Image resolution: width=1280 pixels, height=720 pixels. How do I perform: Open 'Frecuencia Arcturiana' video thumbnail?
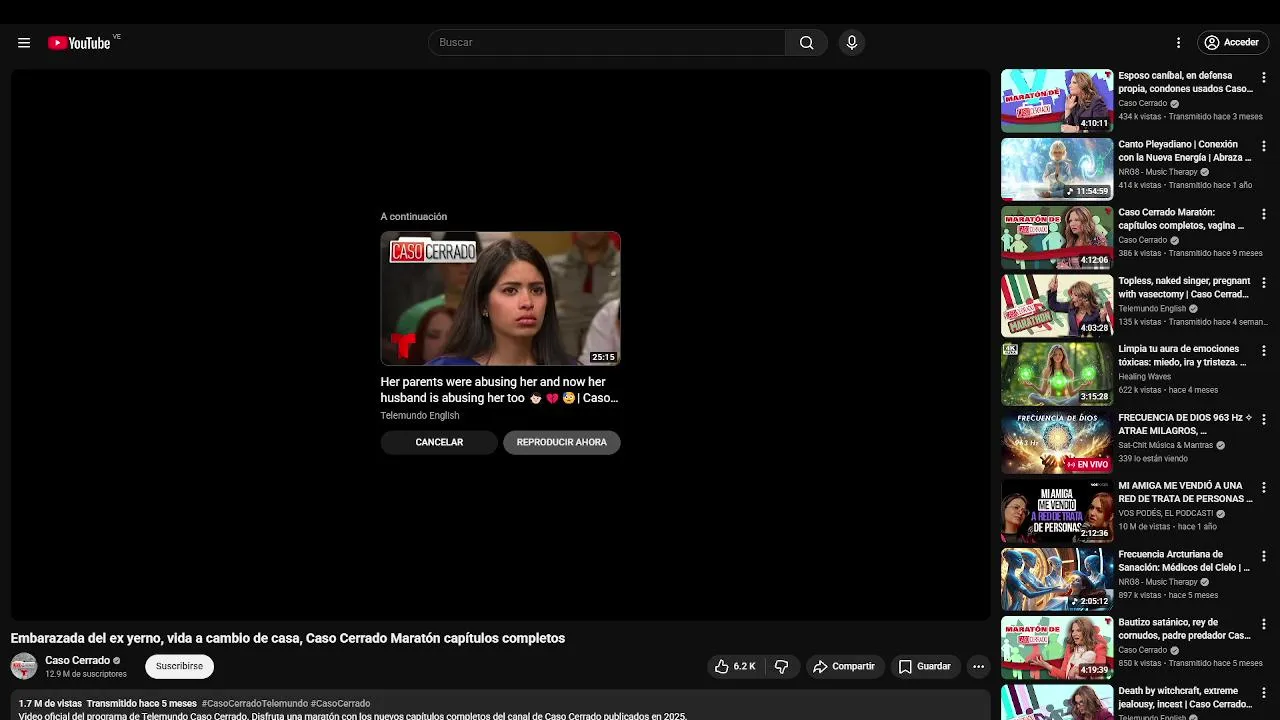[x=1057, y=579]
